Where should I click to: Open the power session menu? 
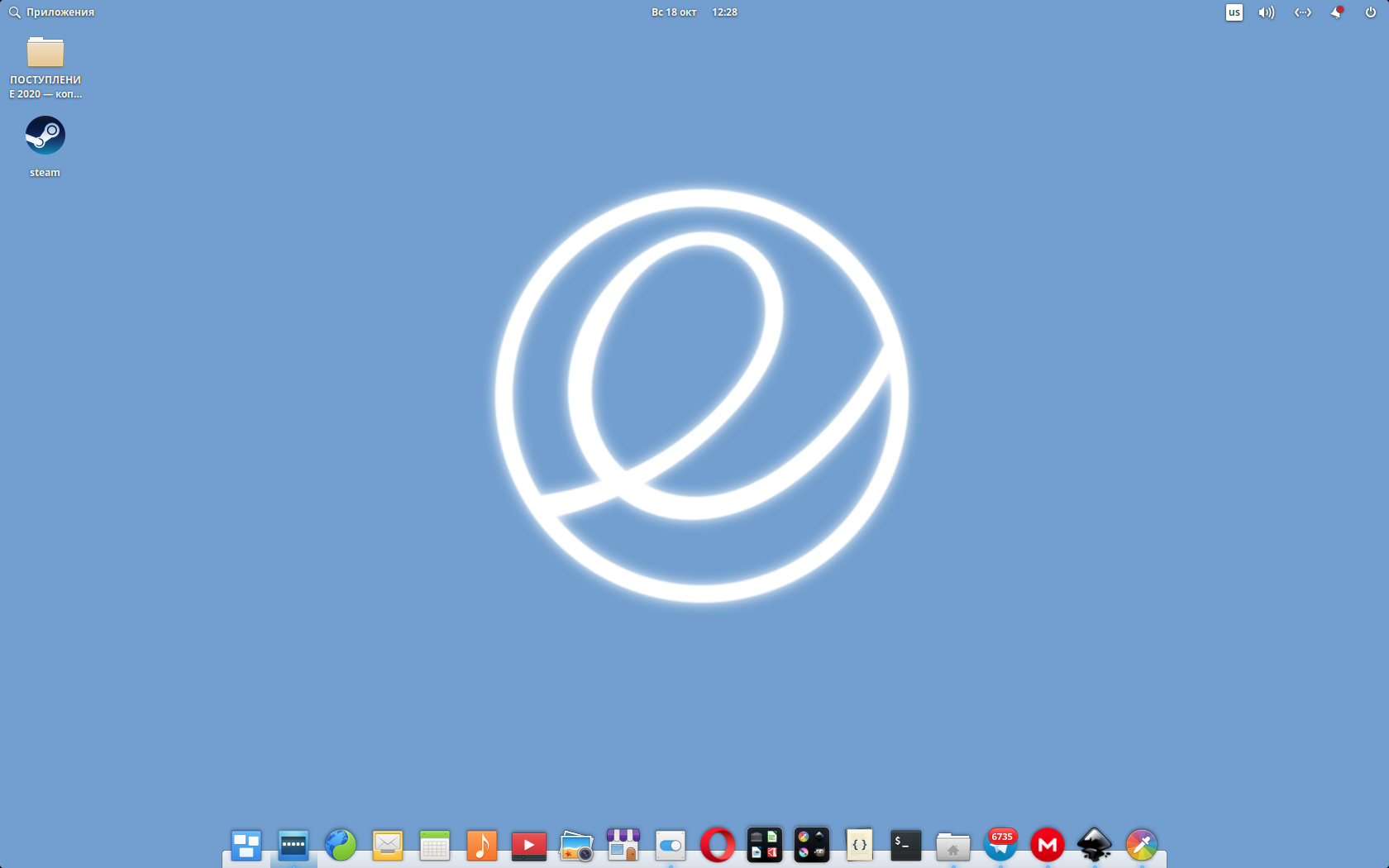(x=1370, y=12)
